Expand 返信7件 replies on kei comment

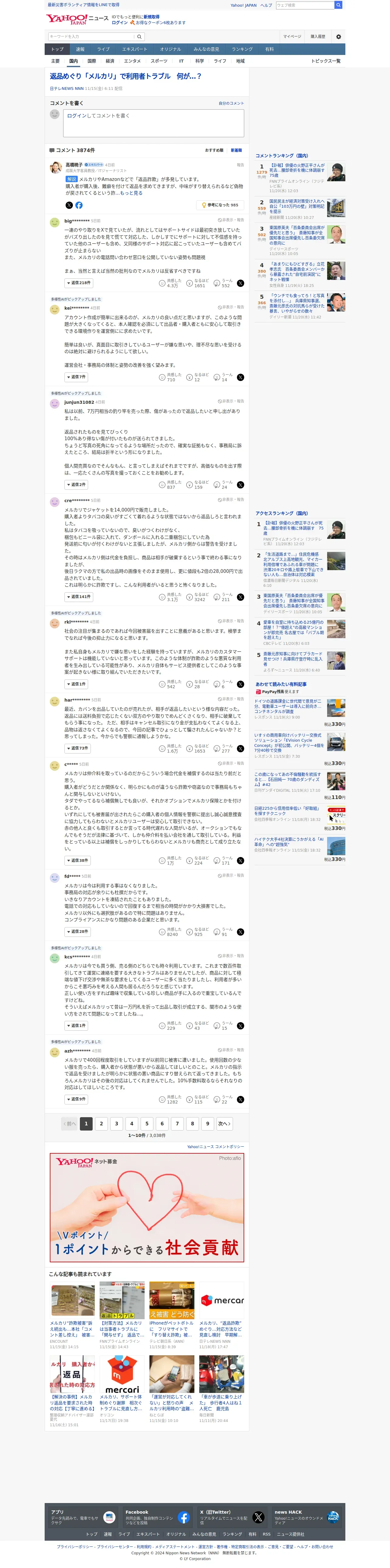coord(76,377)
